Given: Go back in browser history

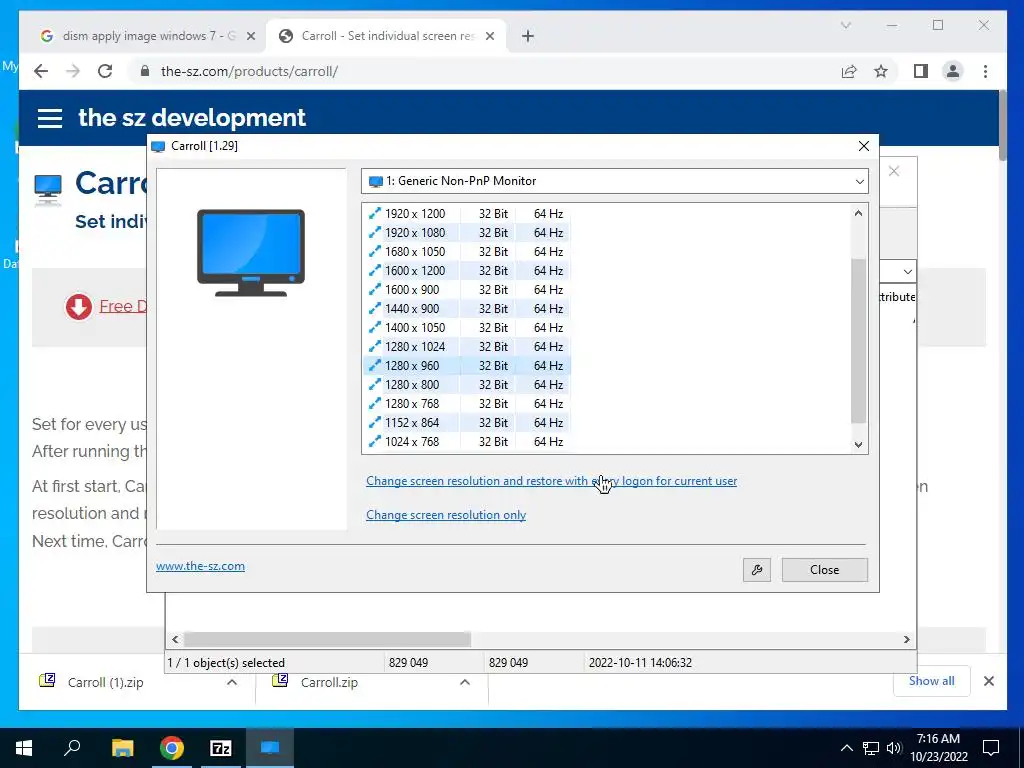Looking at the screenshot, I should pyautogui.click(x=41, y=71).
